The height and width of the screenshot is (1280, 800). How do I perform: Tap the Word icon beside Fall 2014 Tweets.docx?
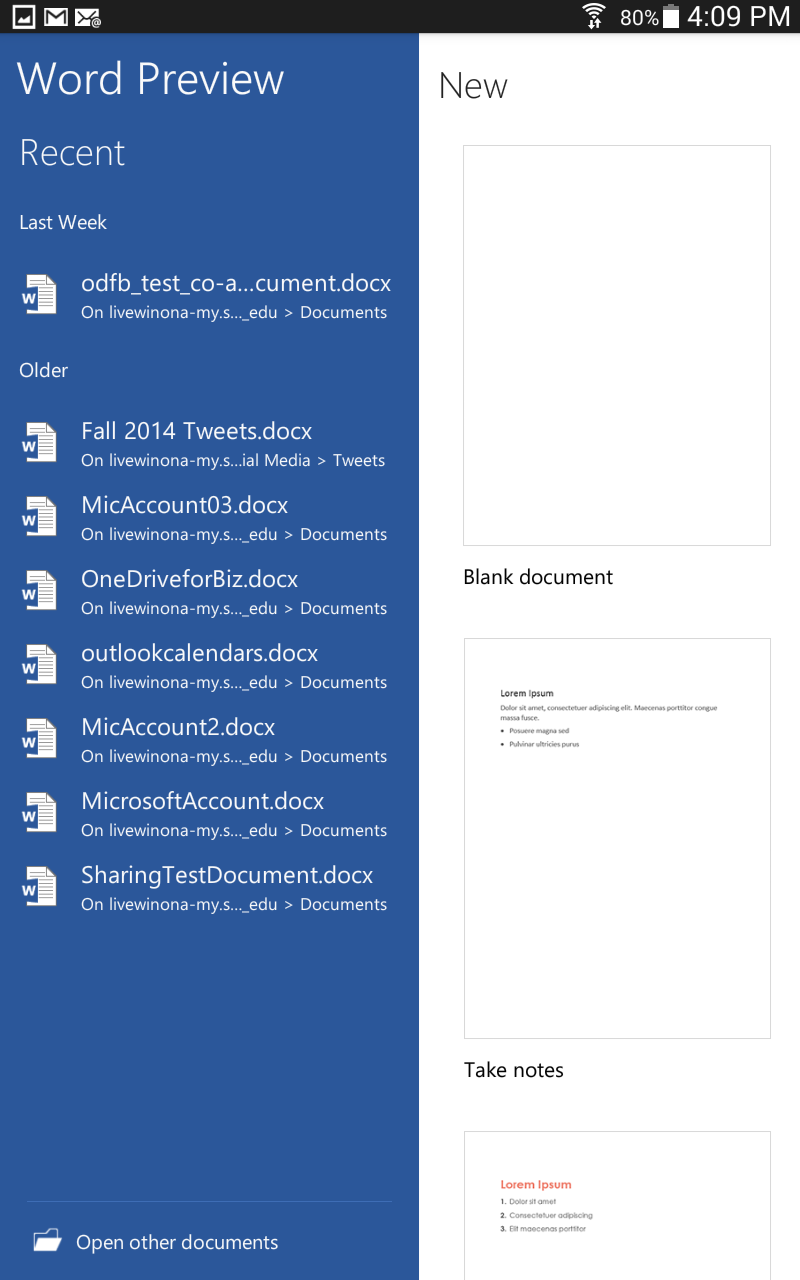[40, 443]
